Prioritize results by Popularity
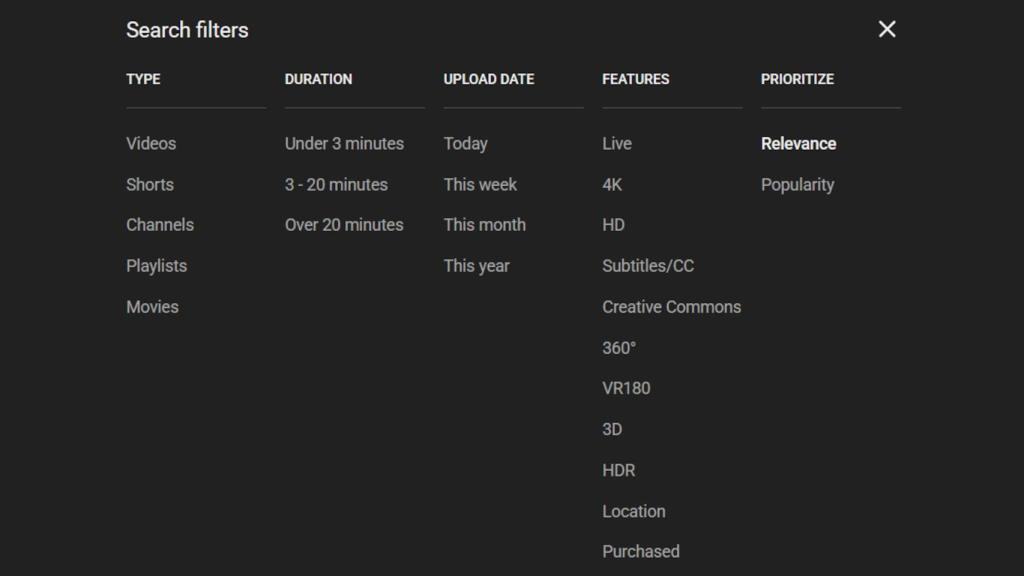Viewport: 1024px width, 576px height. coord(798,184)
